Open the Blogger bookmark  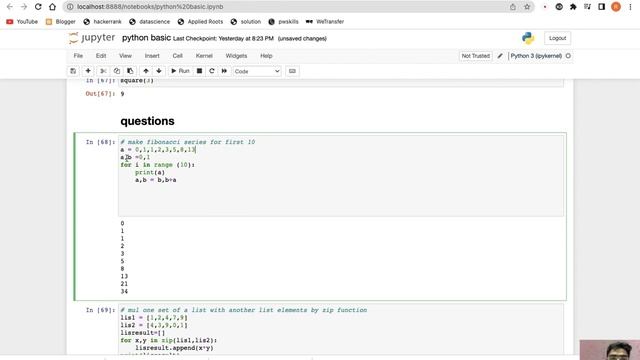pos(60,22)
